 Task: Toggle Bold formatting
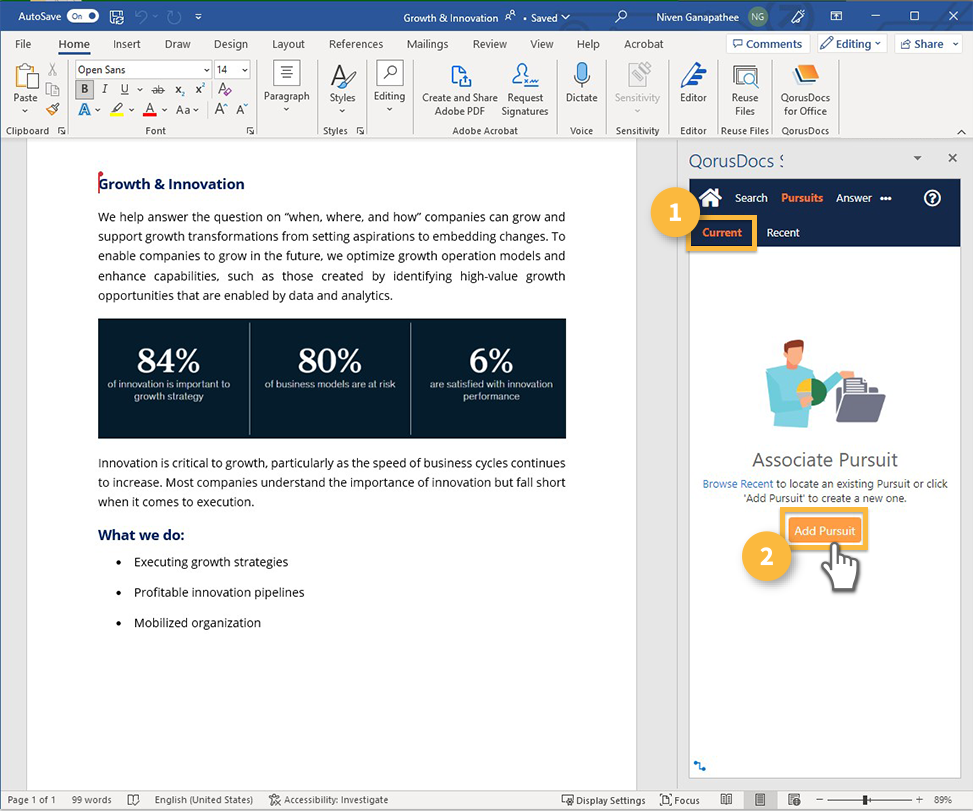coord(84,89)
